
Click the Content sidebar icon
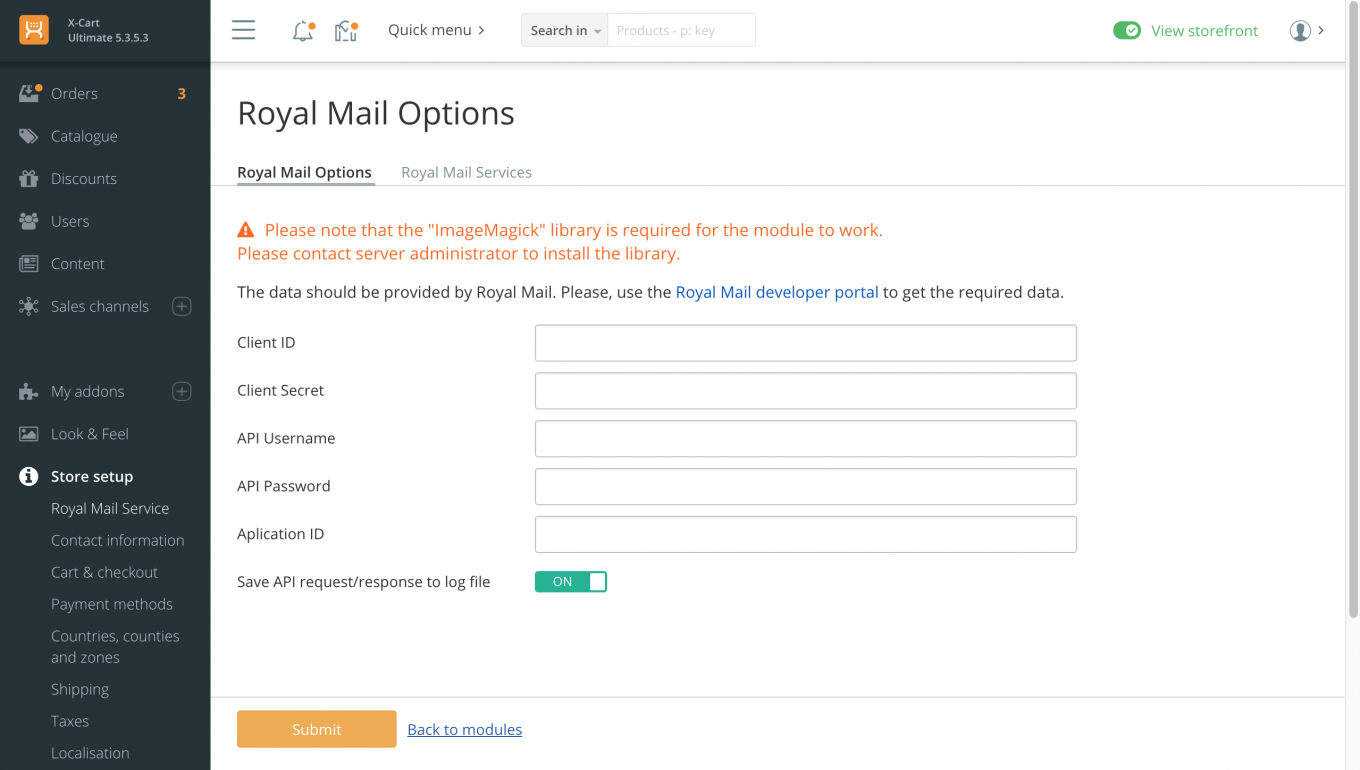pos(29,264)
